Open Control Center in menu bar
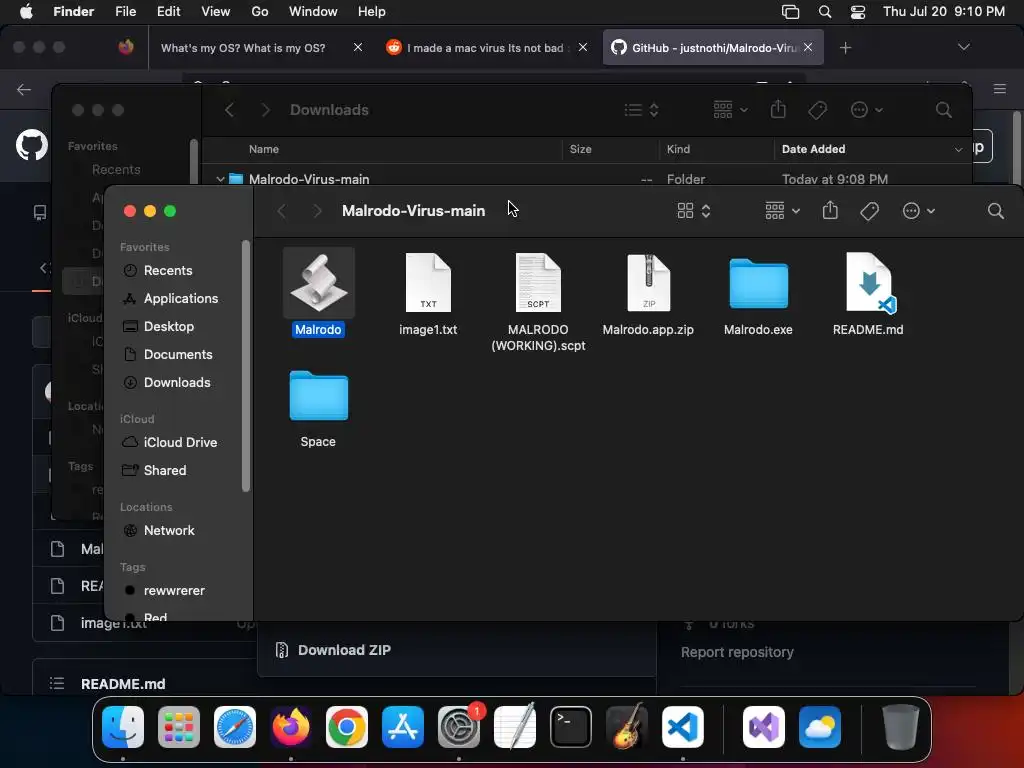The height and width of the screenshot is (768, 1024). (857, 12)
